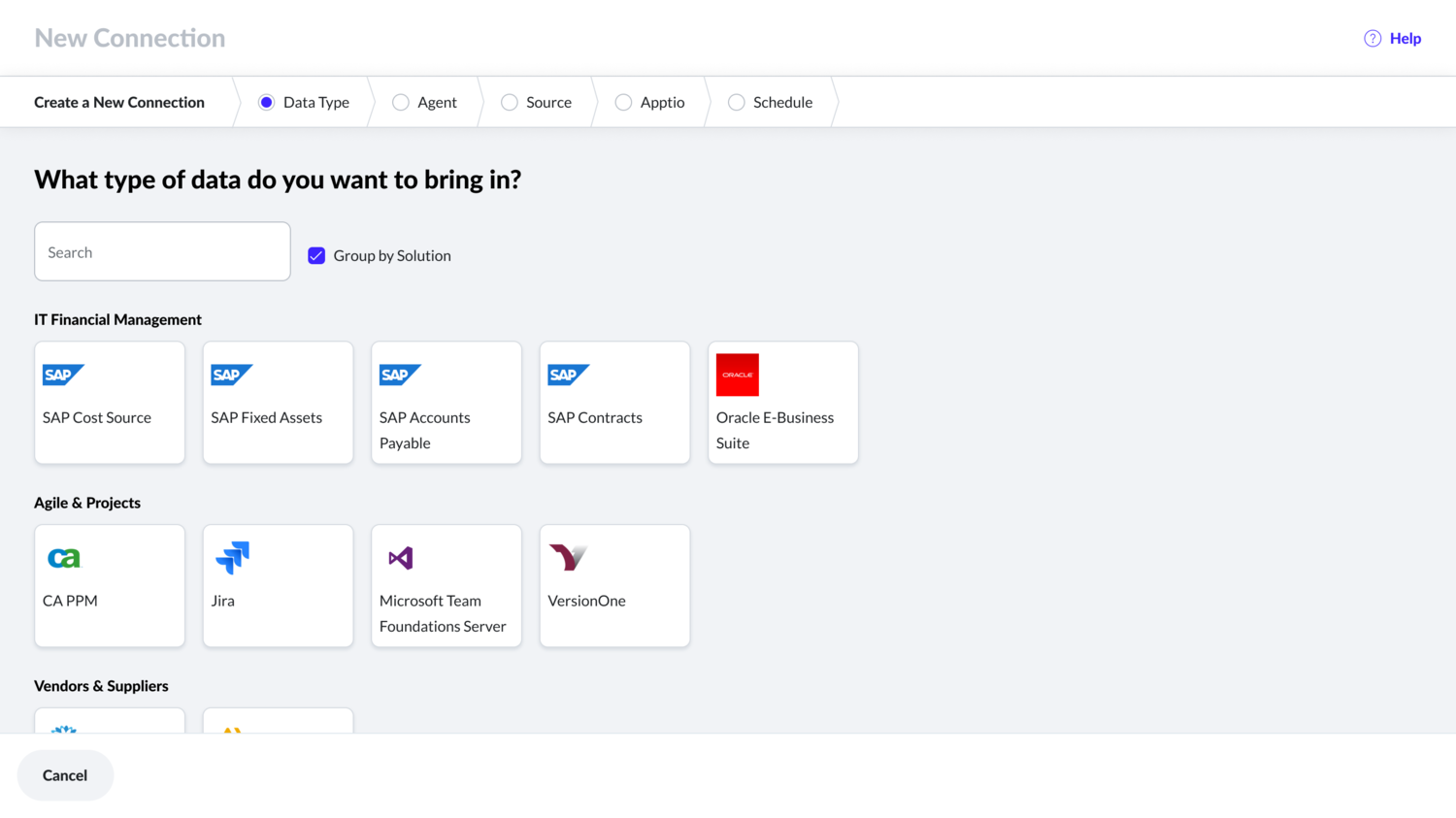Click the red Oracle logo icon
1456x818 pixels.
point(738,375)
